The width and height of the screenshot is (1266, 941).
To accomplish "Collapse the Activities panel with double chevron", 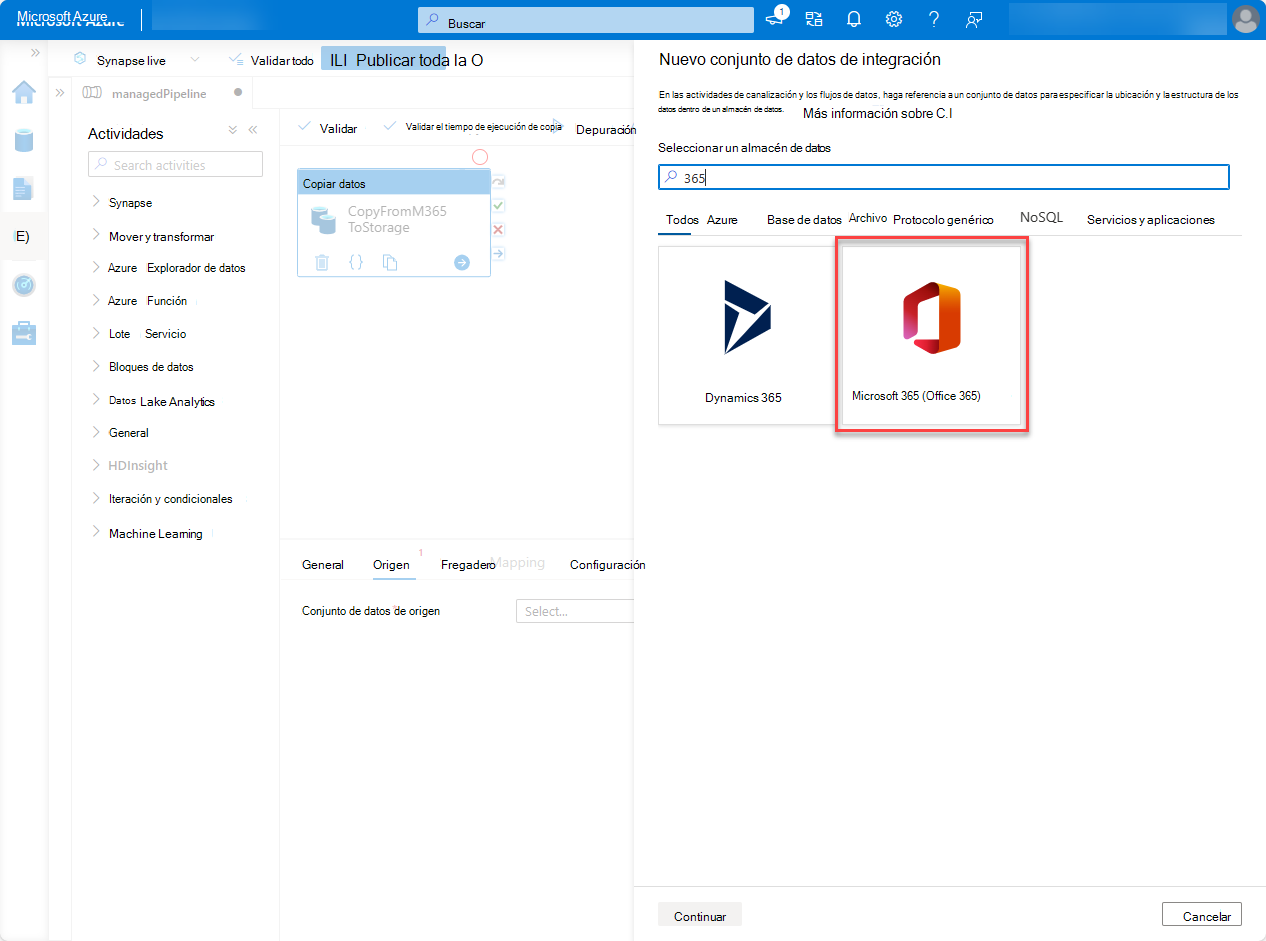I will (x=253, y=129).
